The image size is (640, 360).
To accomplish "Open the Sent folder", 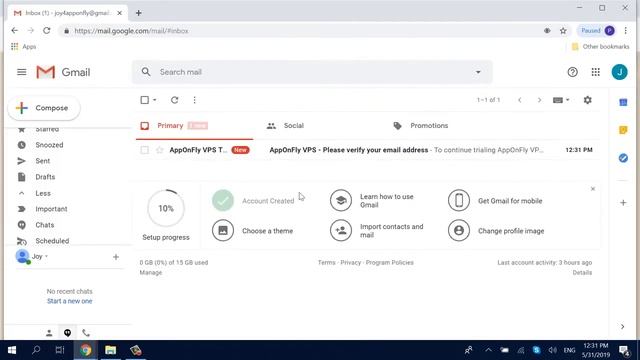I will pyautogui.click(x=42, y=161).
